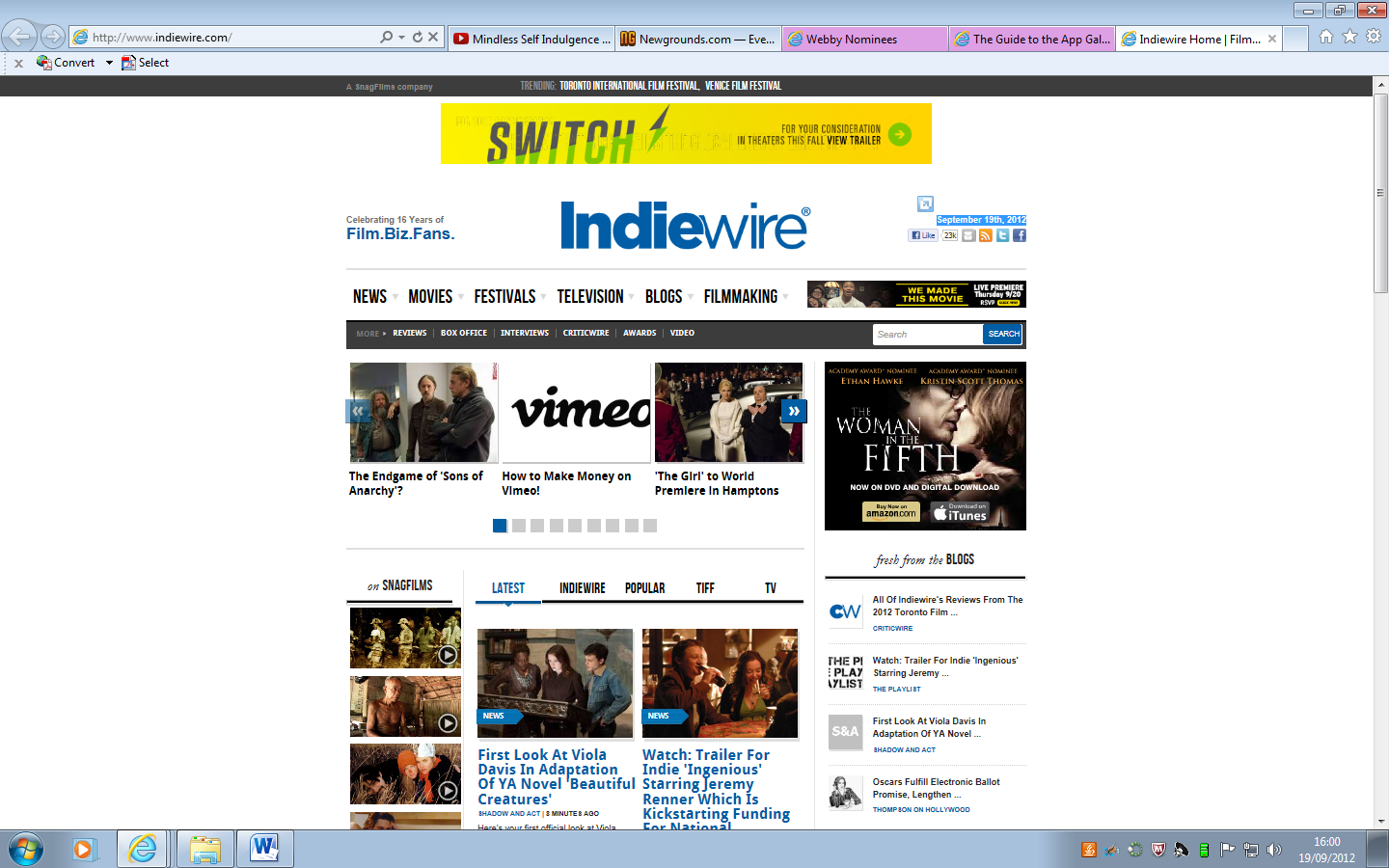Screen dimensions: 1389x868
Task: Go back with the browser Back arrow
Action: tap(19, 37)
